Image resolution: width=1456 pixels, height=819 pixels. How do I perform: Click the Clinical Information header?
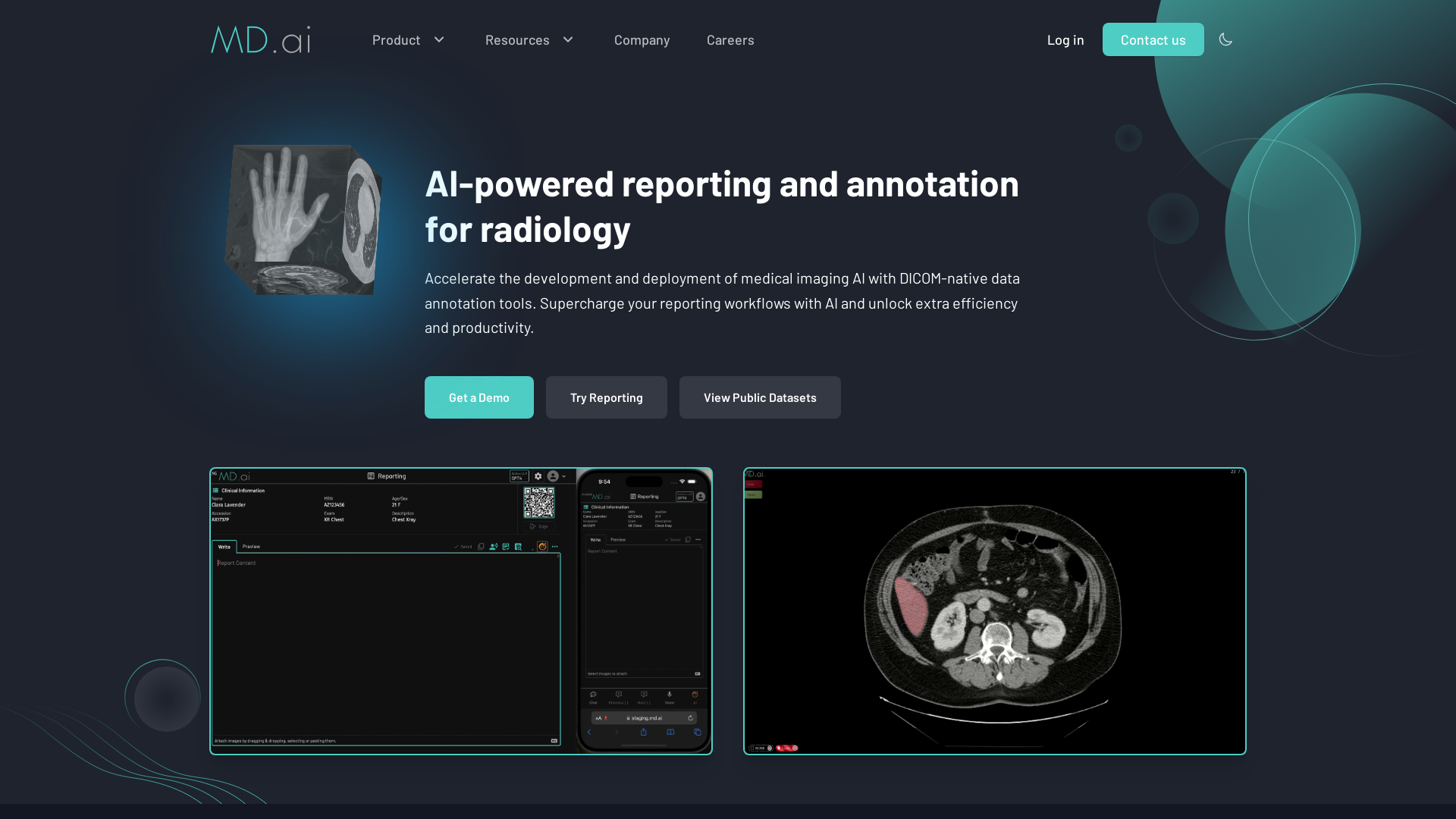238,491
